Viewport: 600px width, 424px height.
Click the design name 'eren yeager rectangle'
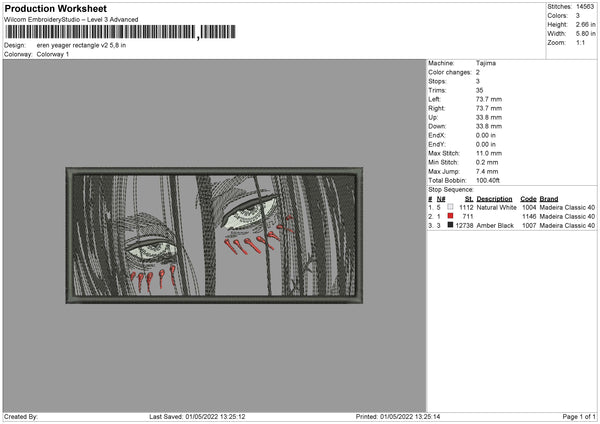[81, 45]
